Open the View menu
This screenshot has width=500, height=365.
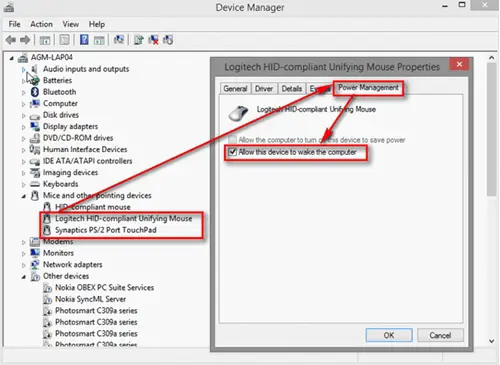[71, 24]
